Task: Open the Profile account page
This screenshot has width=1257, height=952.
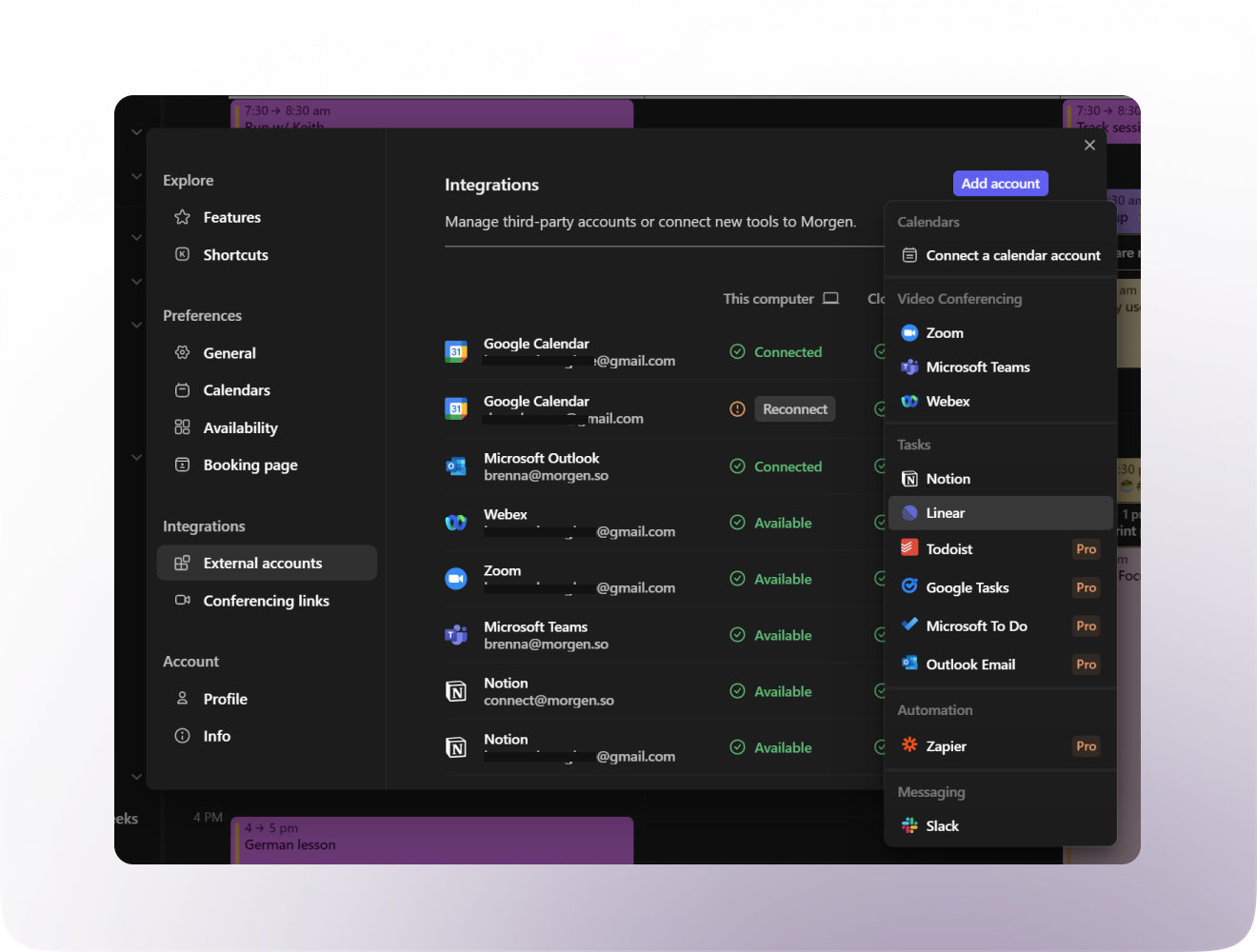Action: pos(267,698)
